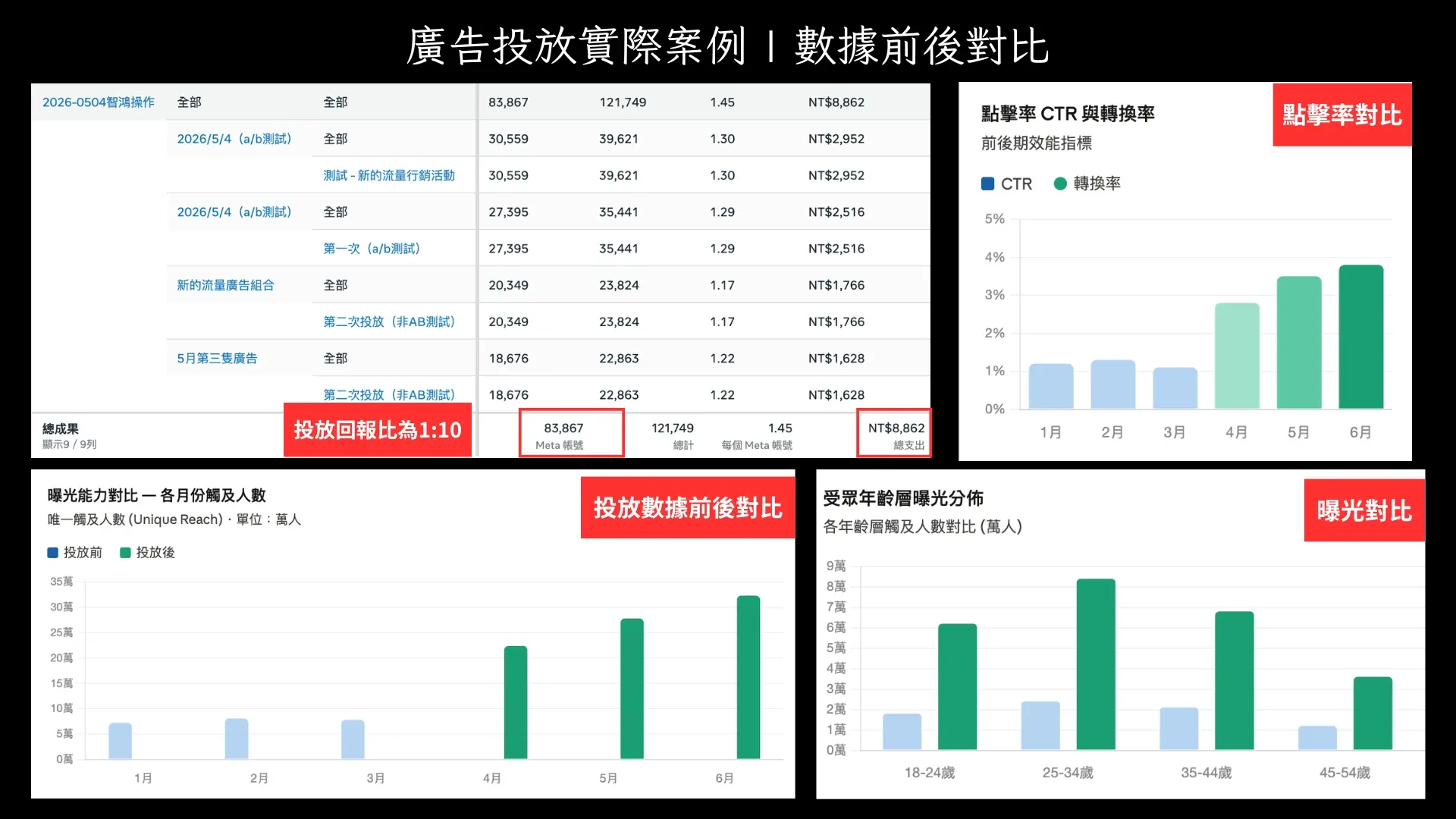Click the 各年齡層觸及人數對比 (萬人) subtitle
The width and height of the screenshot is (1456, 819).
click(x=923, y=526)
